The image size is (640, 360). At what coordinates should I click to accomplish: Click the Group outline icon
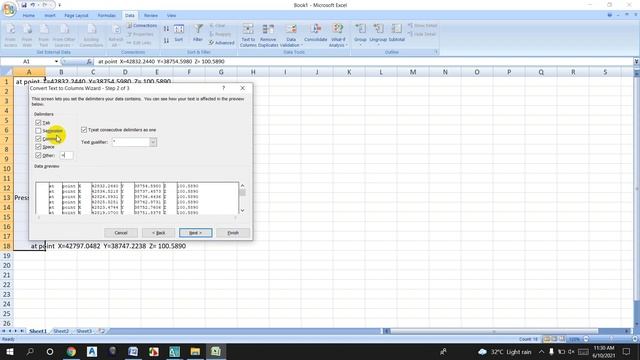(360, 33)
